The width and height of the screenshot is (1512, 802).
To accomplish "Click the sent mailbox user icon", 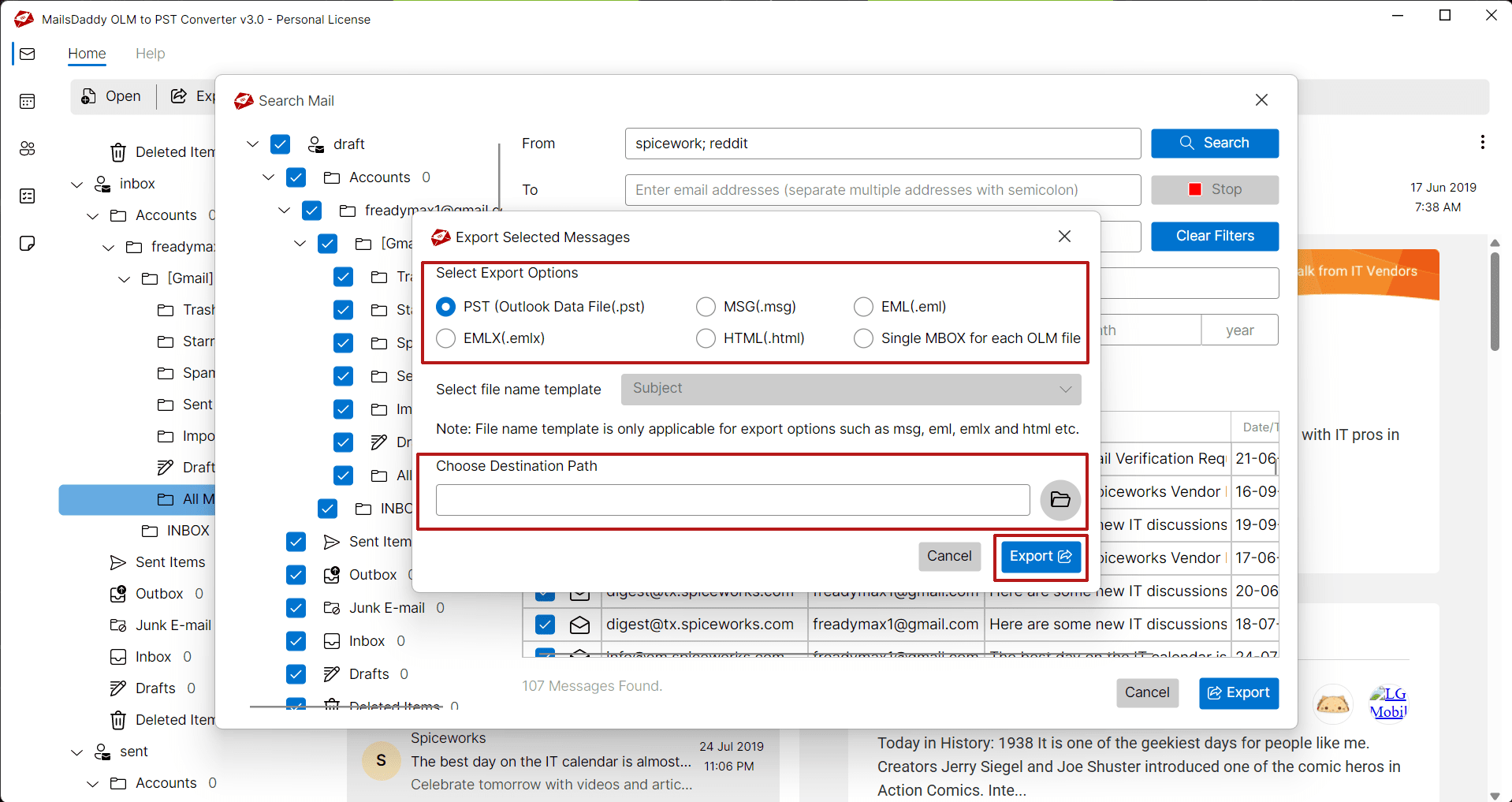I will tap(102, 752).
